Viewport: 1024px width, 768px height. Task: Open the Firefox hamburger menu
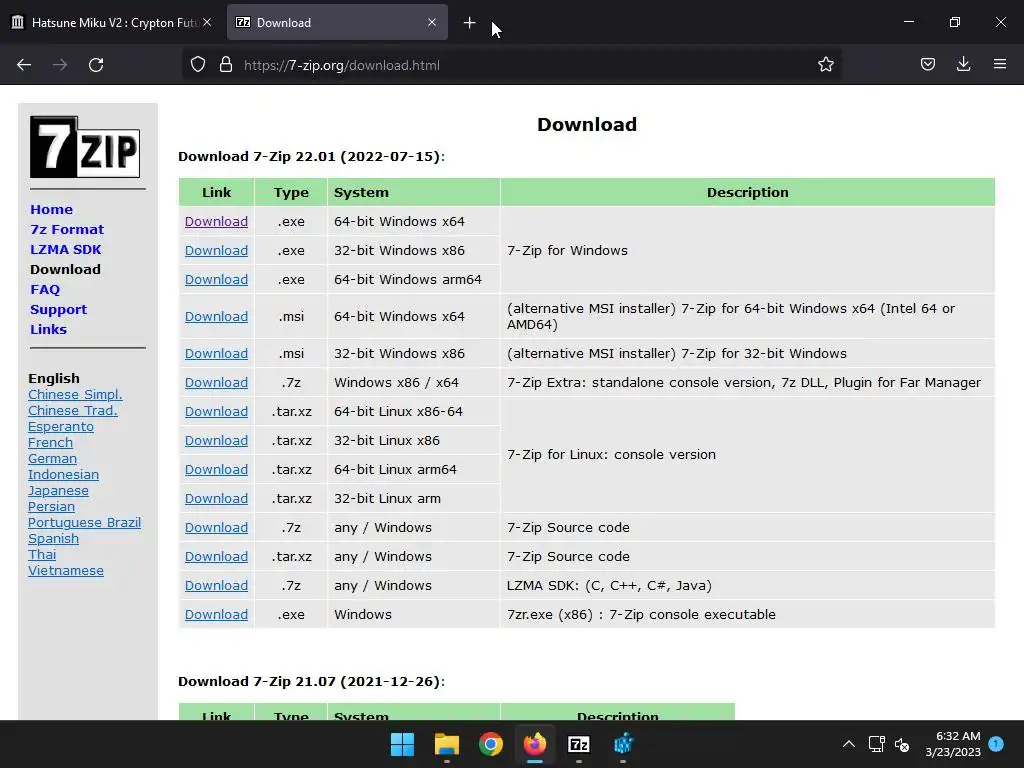999,64
